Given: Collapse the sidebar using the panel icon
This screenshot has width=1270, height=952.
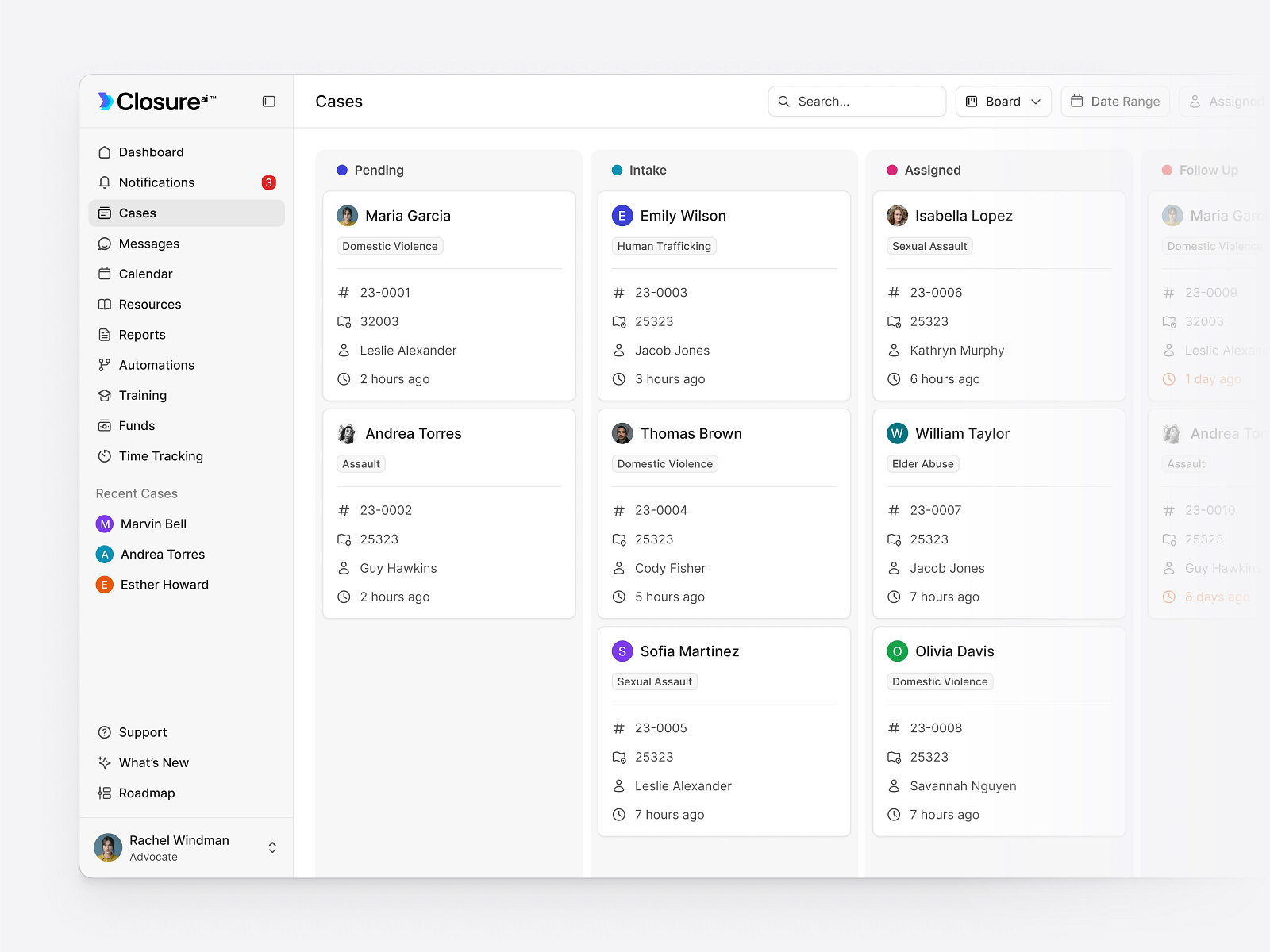Looking at the screenshot, I should [268, 102].
